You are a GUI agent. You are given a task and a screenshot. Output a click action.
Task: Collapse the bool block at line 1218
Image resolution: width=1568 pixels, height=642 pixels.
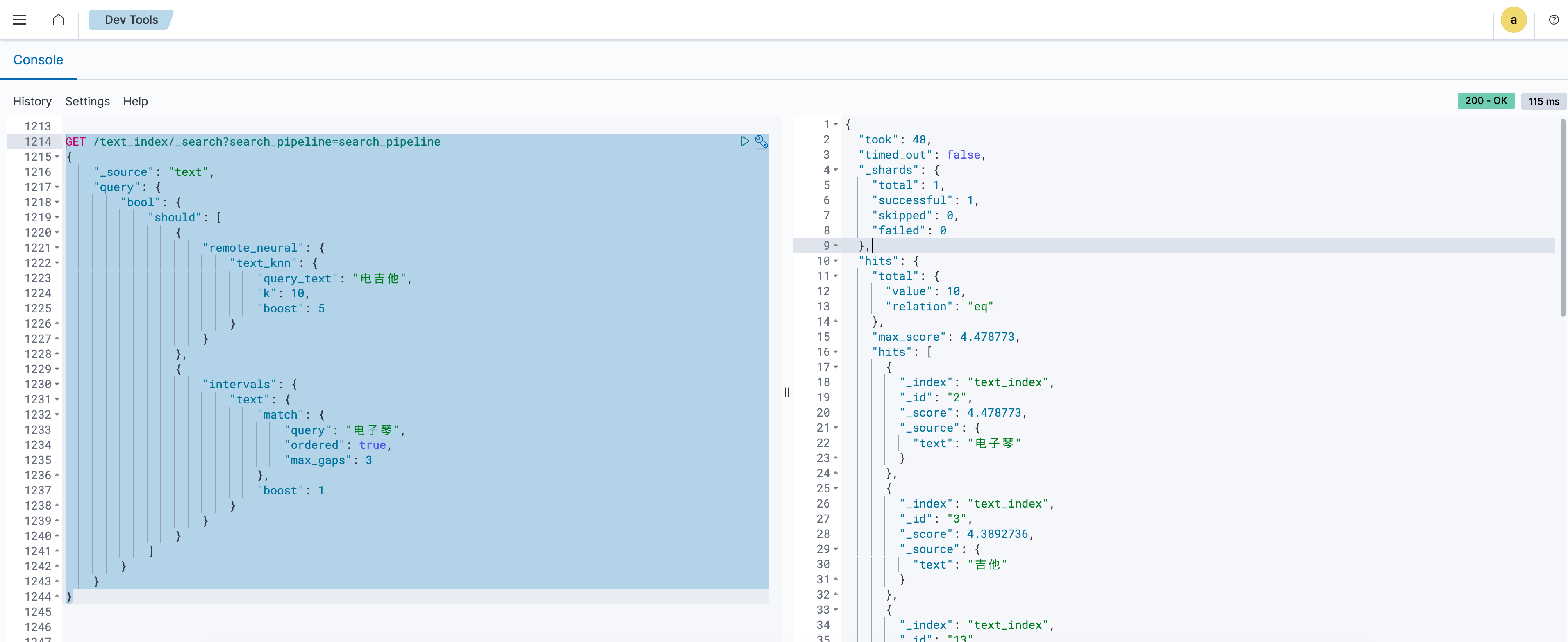pyautogui.click(x=57, y=202)
